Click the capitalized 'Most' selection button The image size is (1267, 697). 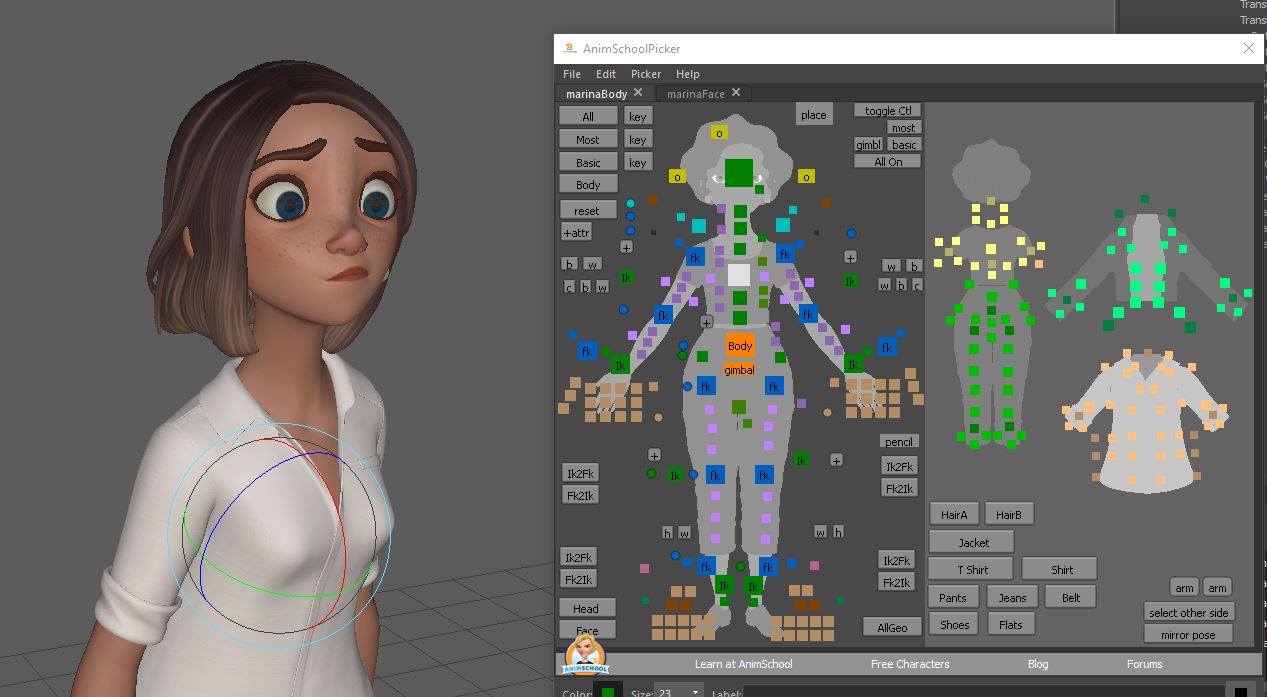588,139
